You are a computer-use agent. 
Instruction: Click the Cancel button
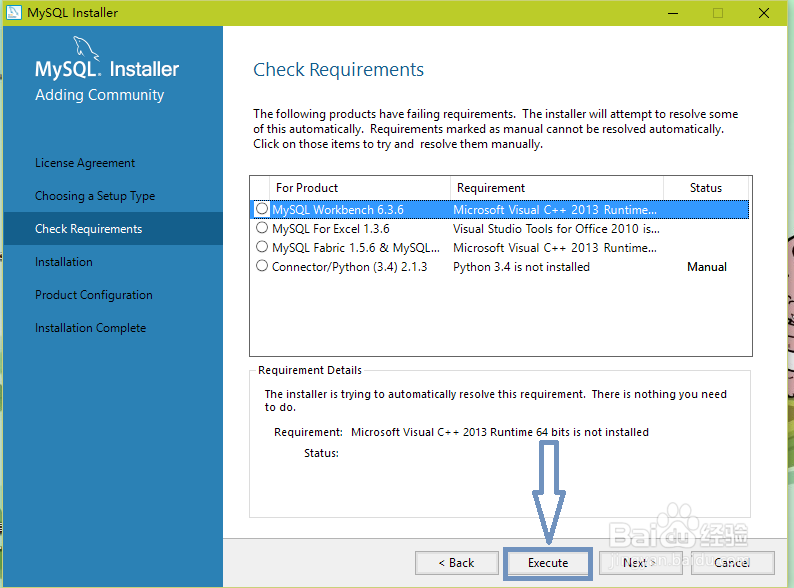pos(732,563)
